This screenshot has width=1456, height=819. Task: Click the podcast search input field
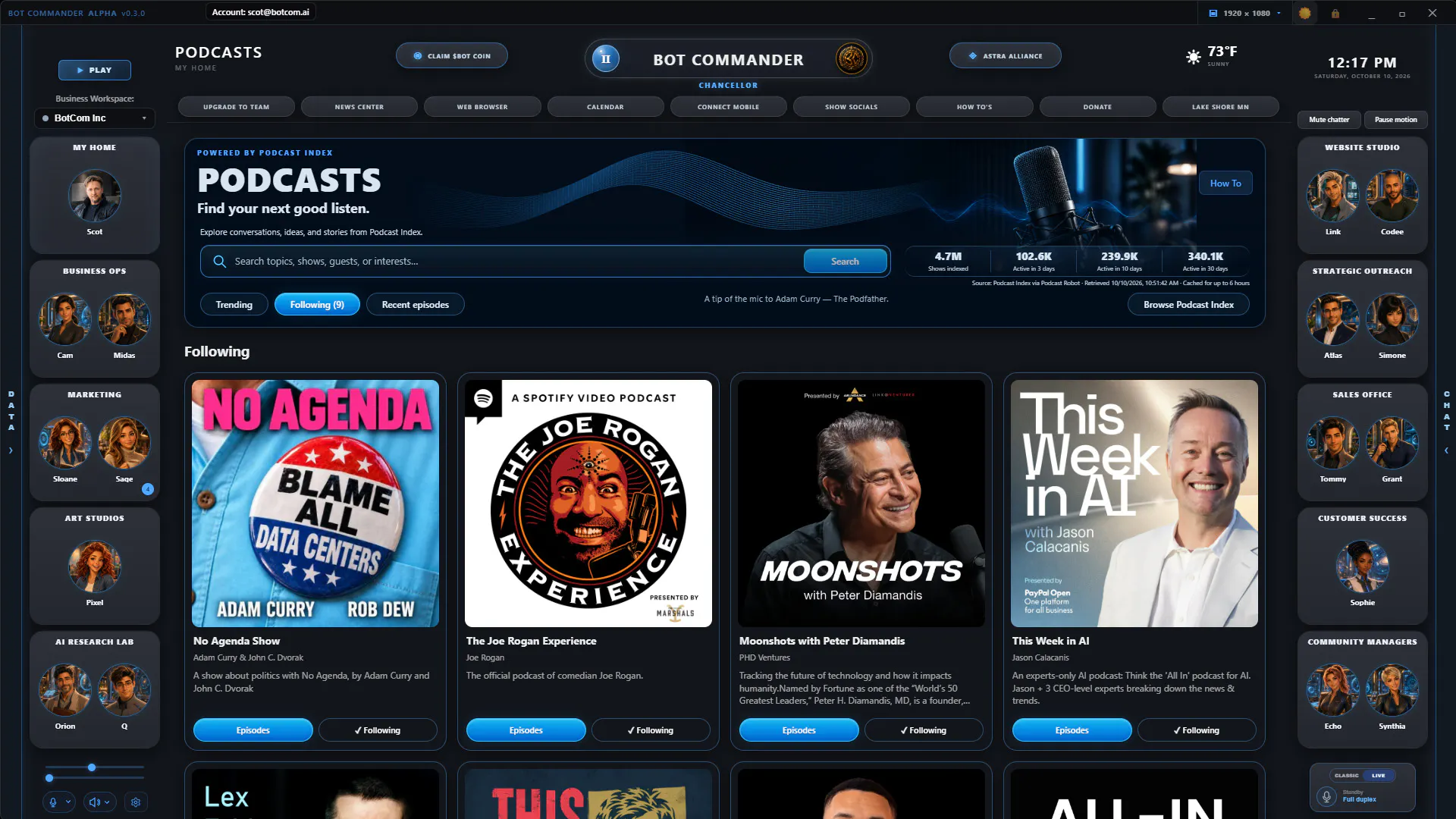[x=516, y=262]
